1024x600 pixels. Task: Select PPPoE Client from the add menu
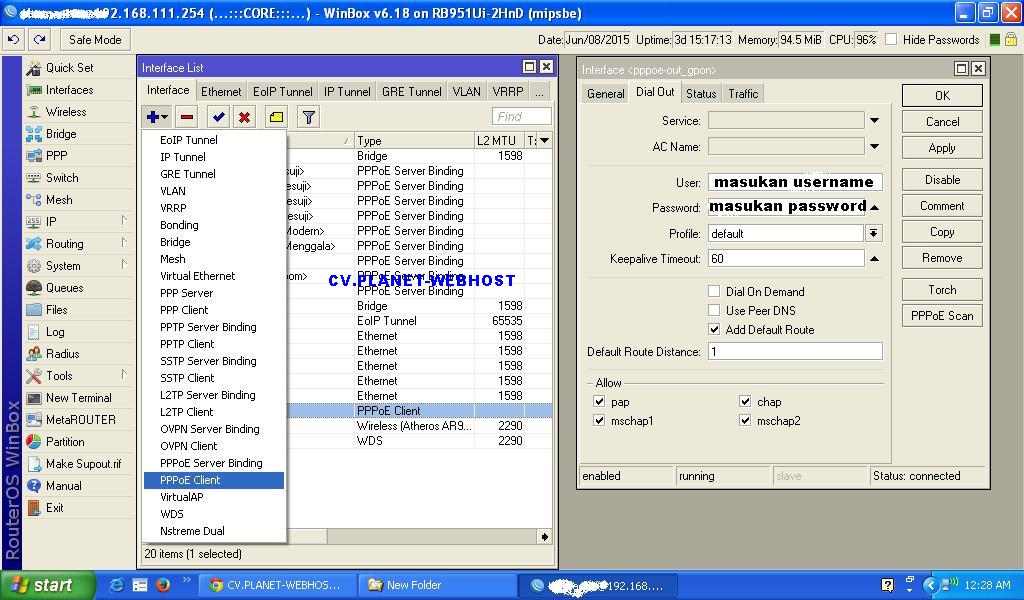click(190, 480)
